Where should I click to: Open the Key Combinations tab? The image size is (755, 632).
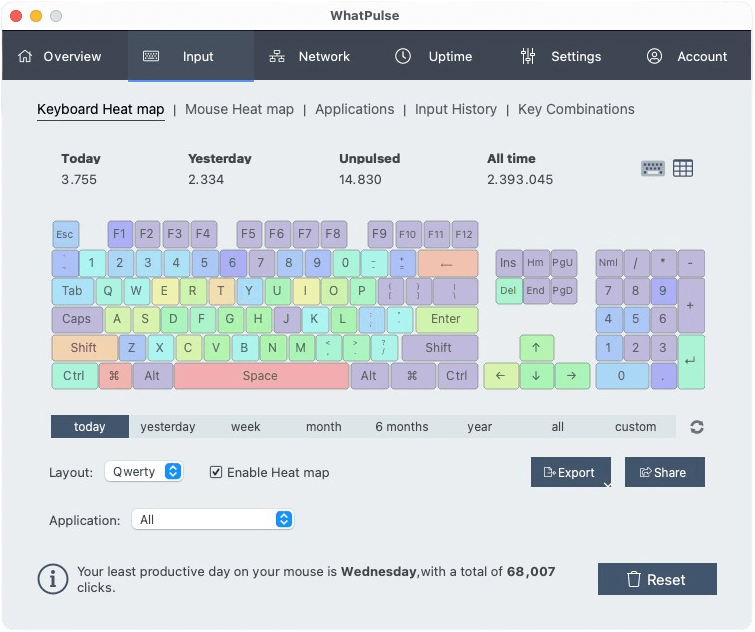point(576,110)
